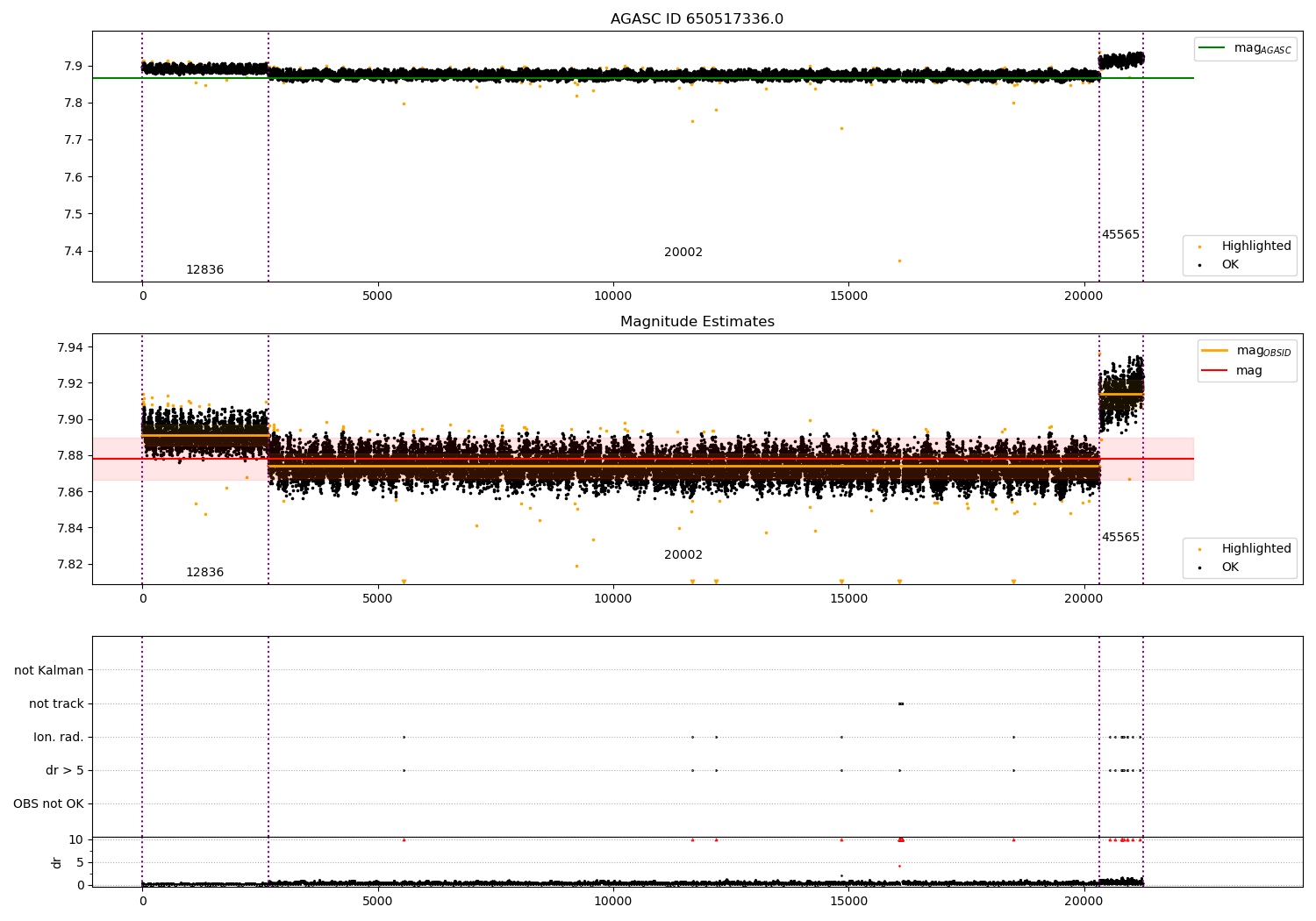Click the 10 tick label on the dr axis
Screen dimensions: 1316x921
(x=77, y=839)
